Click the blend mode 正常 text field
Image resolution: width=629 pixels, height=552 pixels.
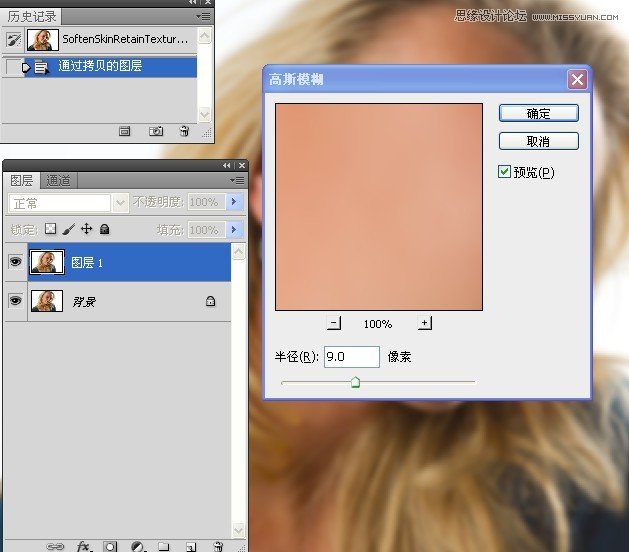point(59,203)
